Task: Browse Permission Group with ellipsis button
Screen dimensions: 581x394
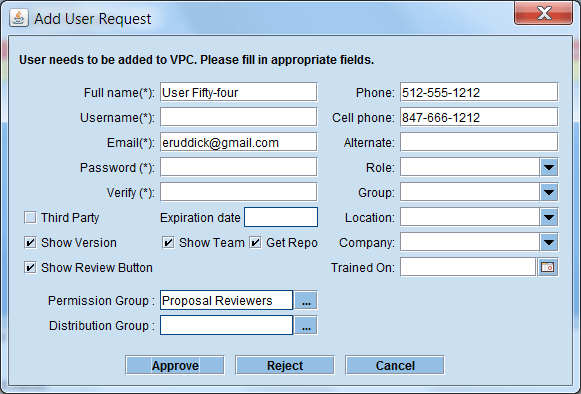Action: pos(306,300)
